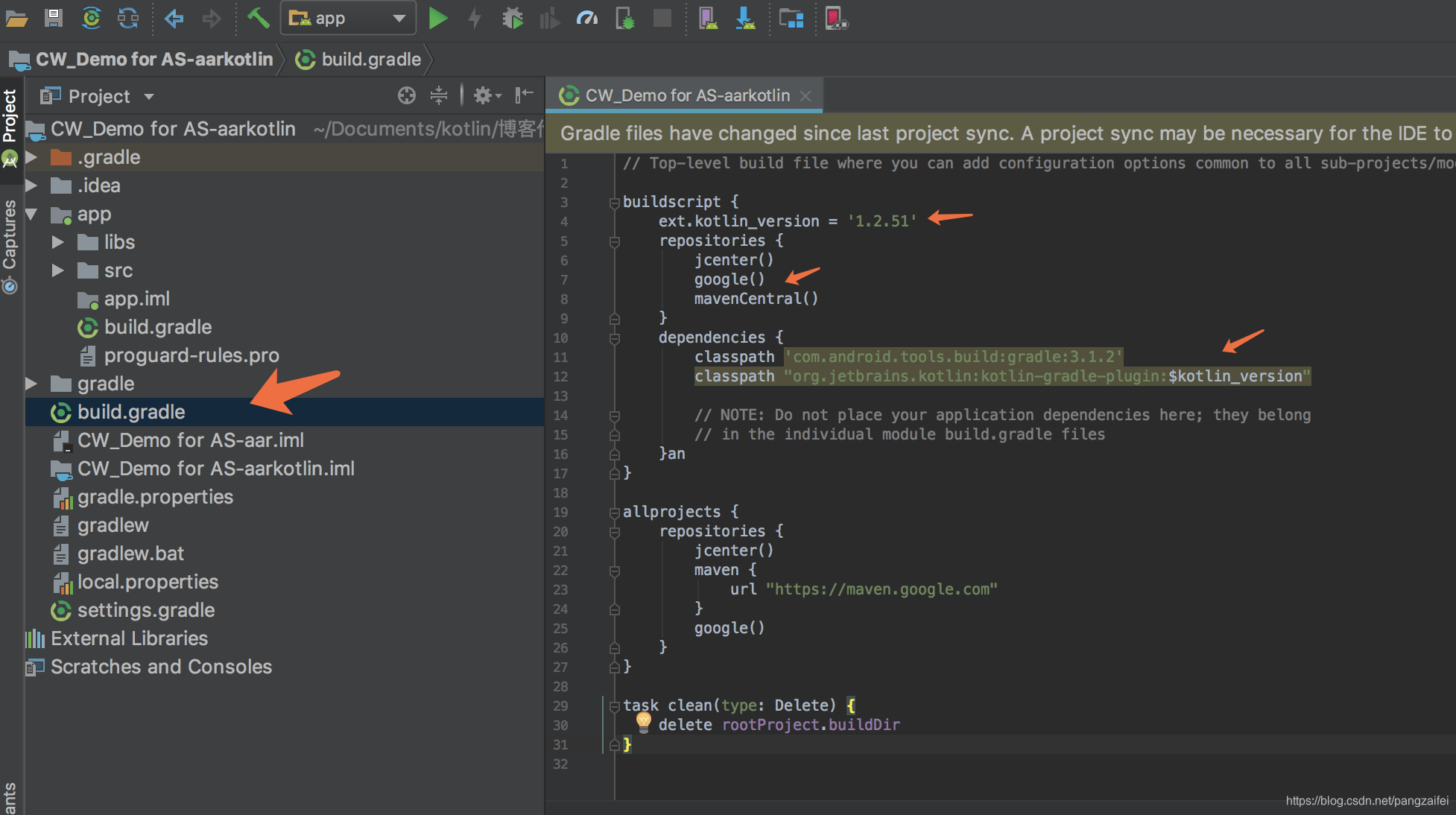Viewport: 1456px width, 815px height.
Task: Click the green Run app button
Action: point(438,18)
